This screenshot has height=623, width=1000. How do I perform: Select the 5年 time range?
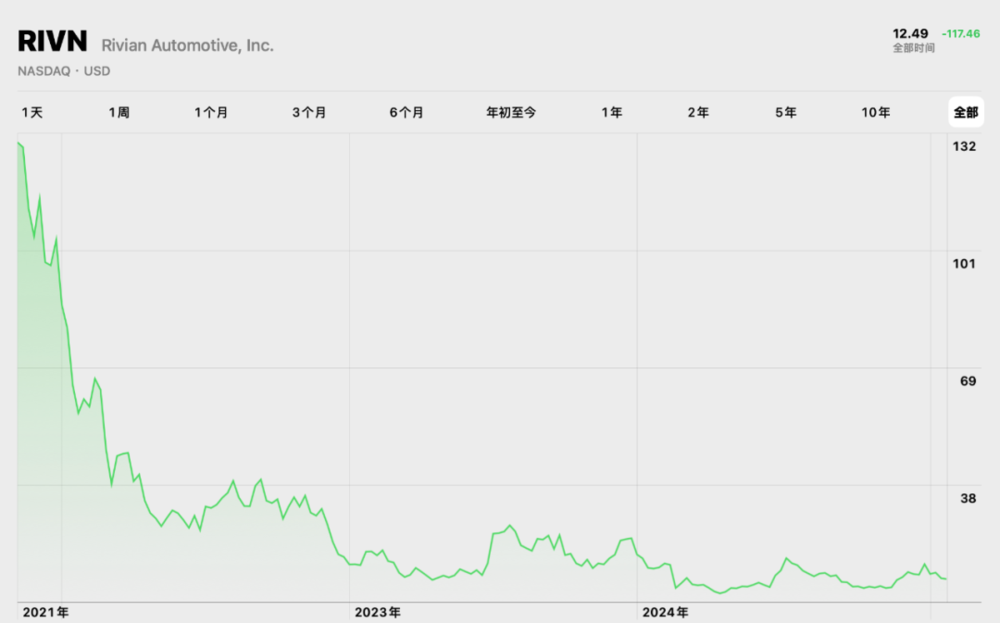tap(784, 112)
